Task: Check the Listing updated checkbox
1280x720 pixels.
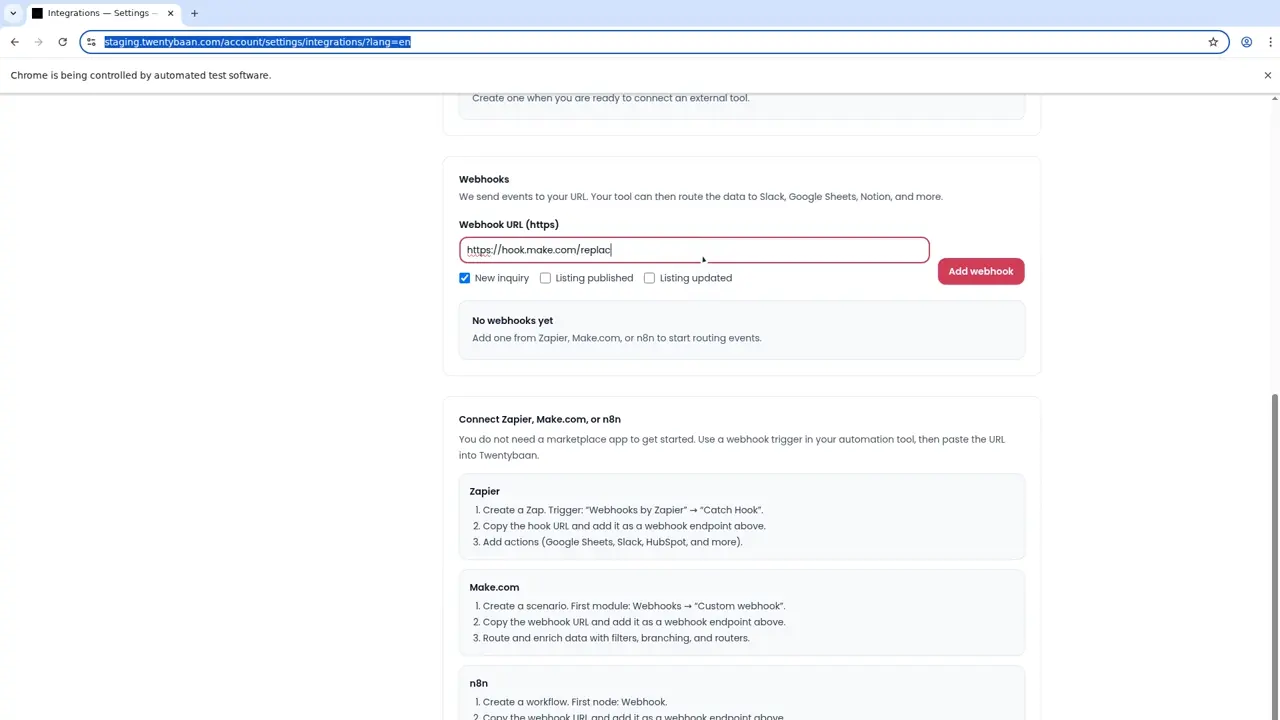Action: [x=649, y=278]
